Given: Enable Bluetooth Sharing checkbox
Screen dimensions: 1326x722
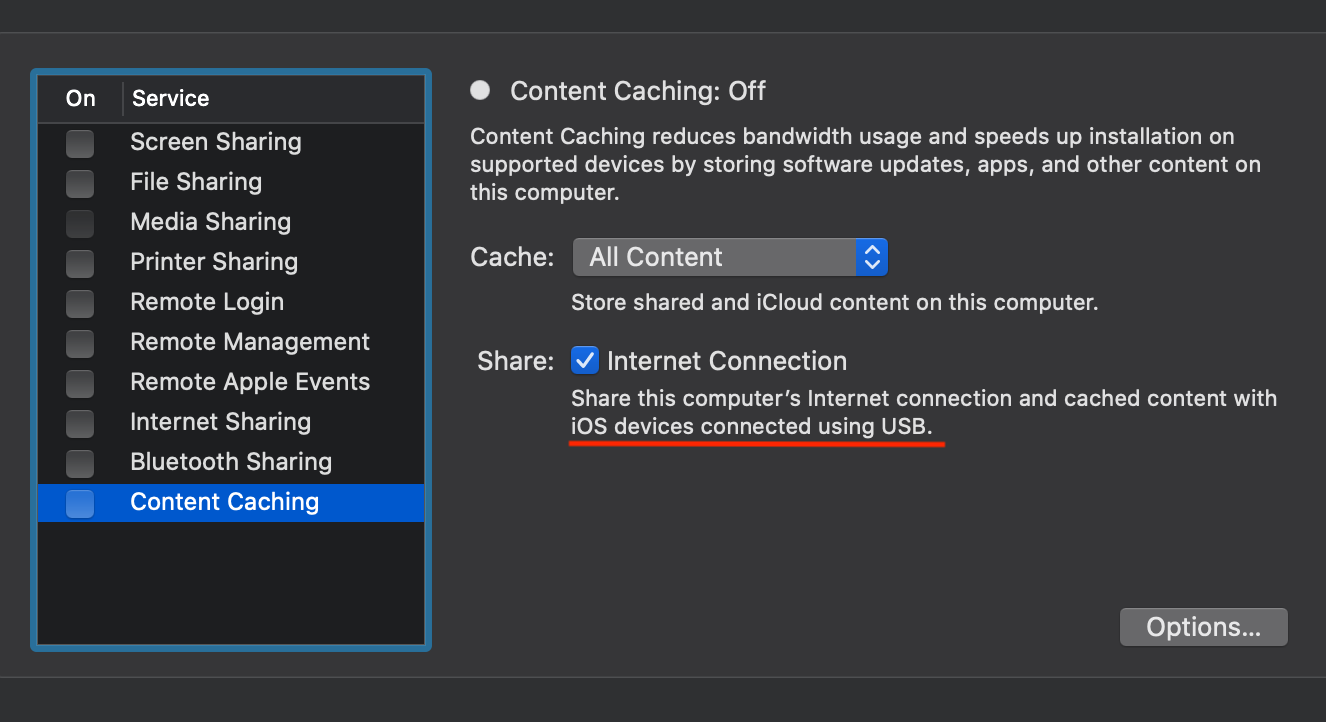Looking at the screenshot, I should [x=80, y=463].
